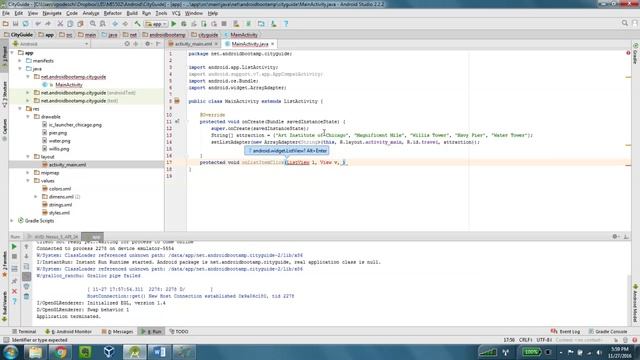This screenshot has height=360, width=640.
Task: Click the Debug app bug icon
Action: 184,24
